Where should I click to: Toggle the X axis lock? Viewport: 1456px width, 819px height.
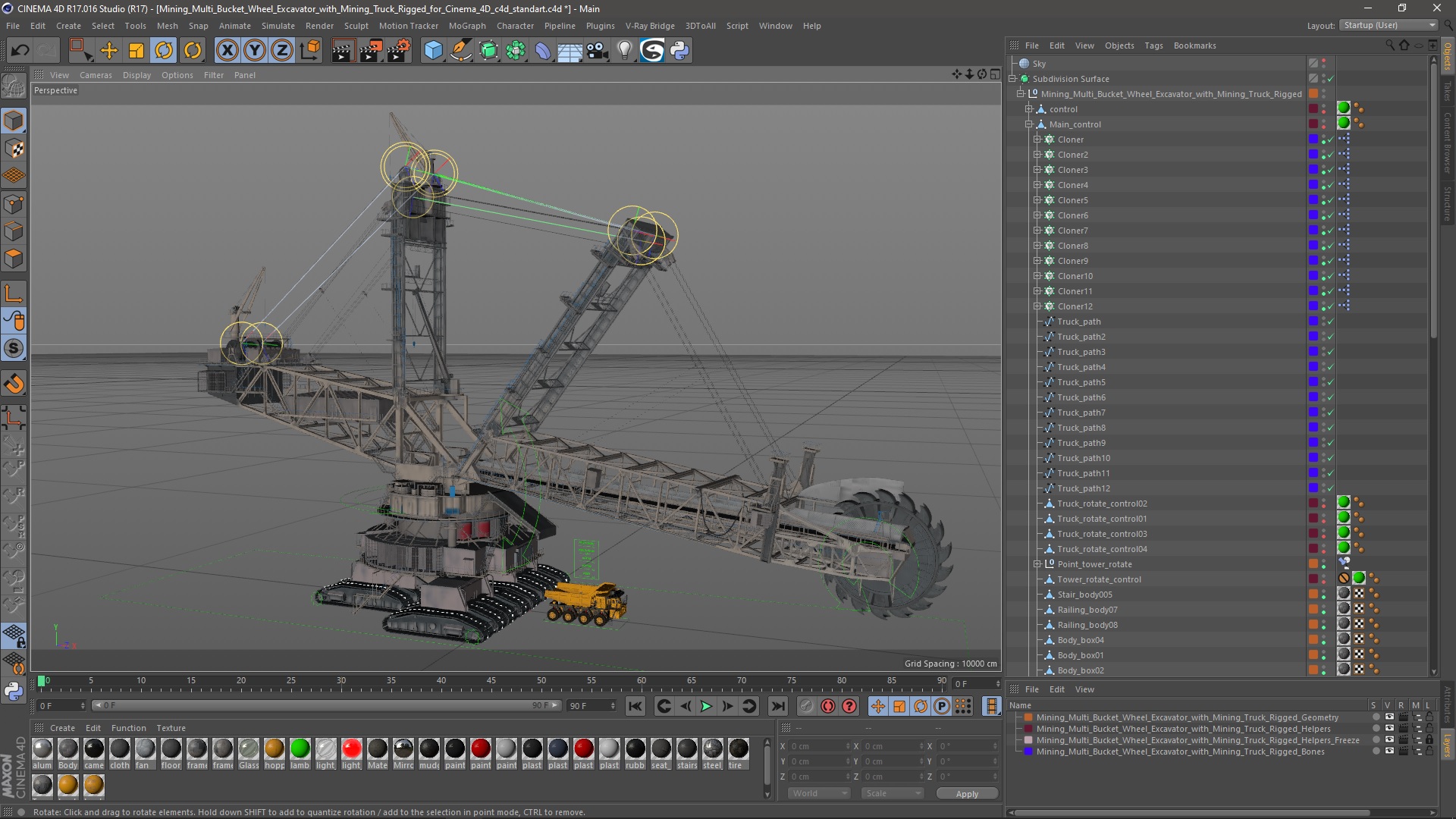pos(227,51)
